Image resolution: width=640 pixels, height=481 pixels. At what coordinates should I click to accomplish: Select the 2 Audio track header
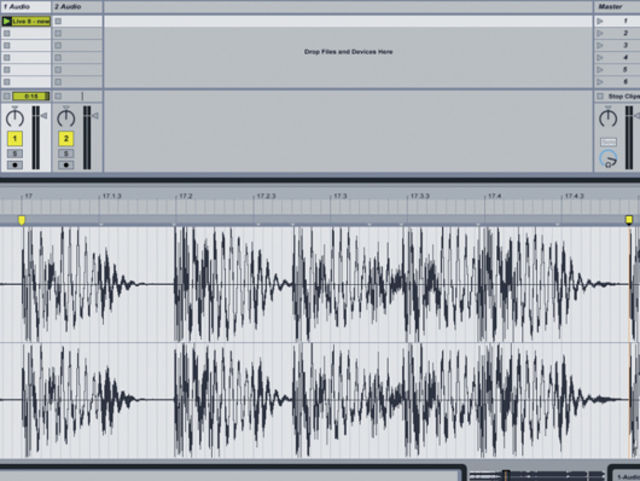(x=77, y=7)
